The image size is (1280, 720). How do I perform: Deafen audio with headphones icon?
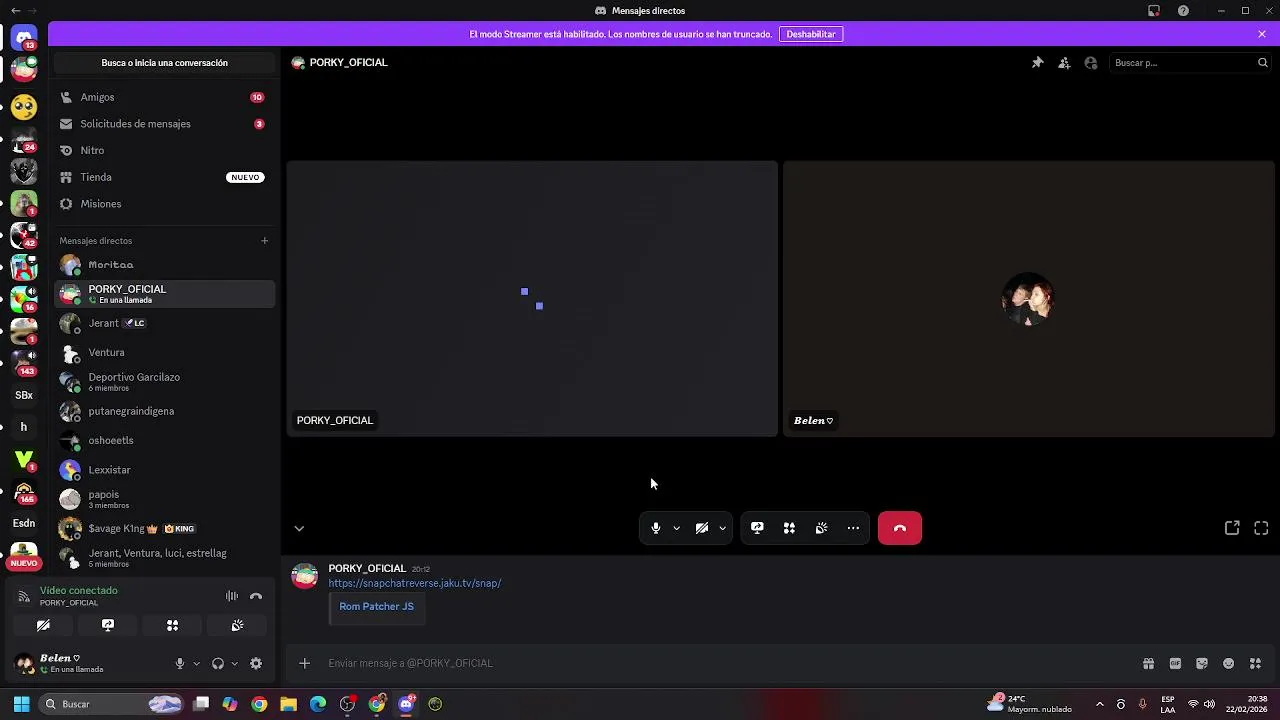pos(218,664)
